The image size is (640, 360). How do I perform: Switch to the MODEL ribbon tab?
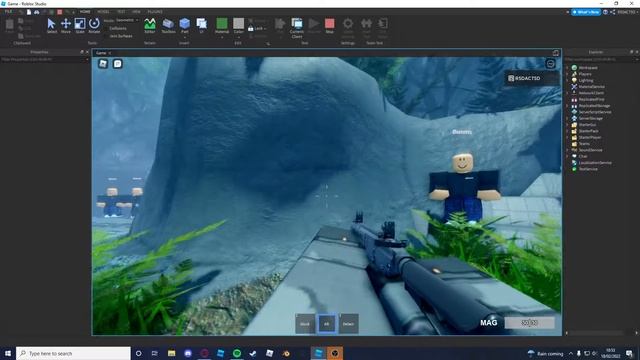(x=103, y=12)
